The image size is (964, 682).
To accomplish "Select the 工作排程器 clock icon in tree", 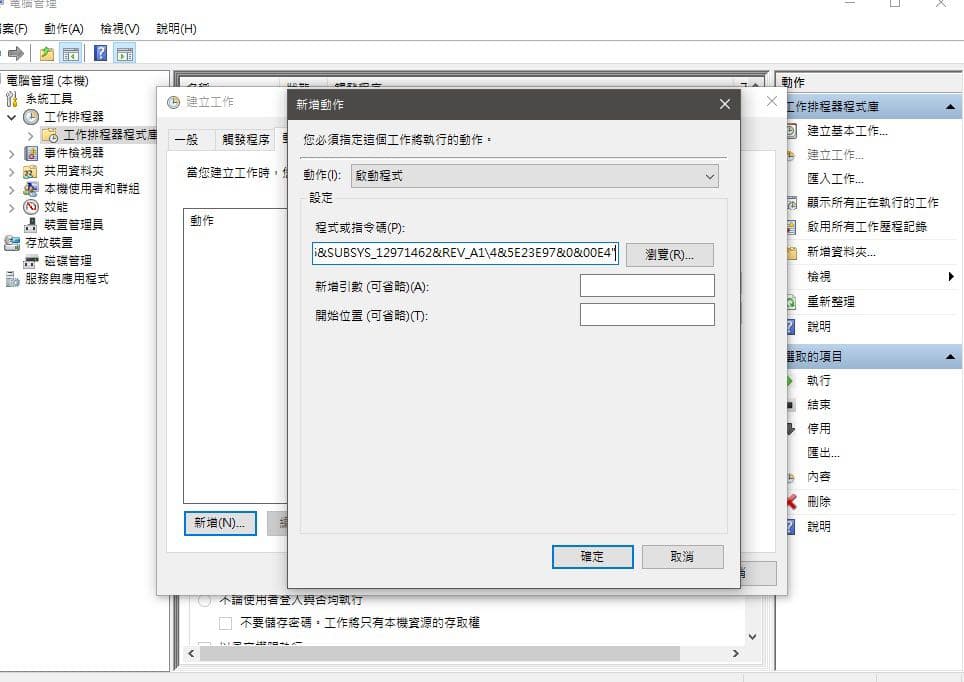I will click(x=31, y=117).
